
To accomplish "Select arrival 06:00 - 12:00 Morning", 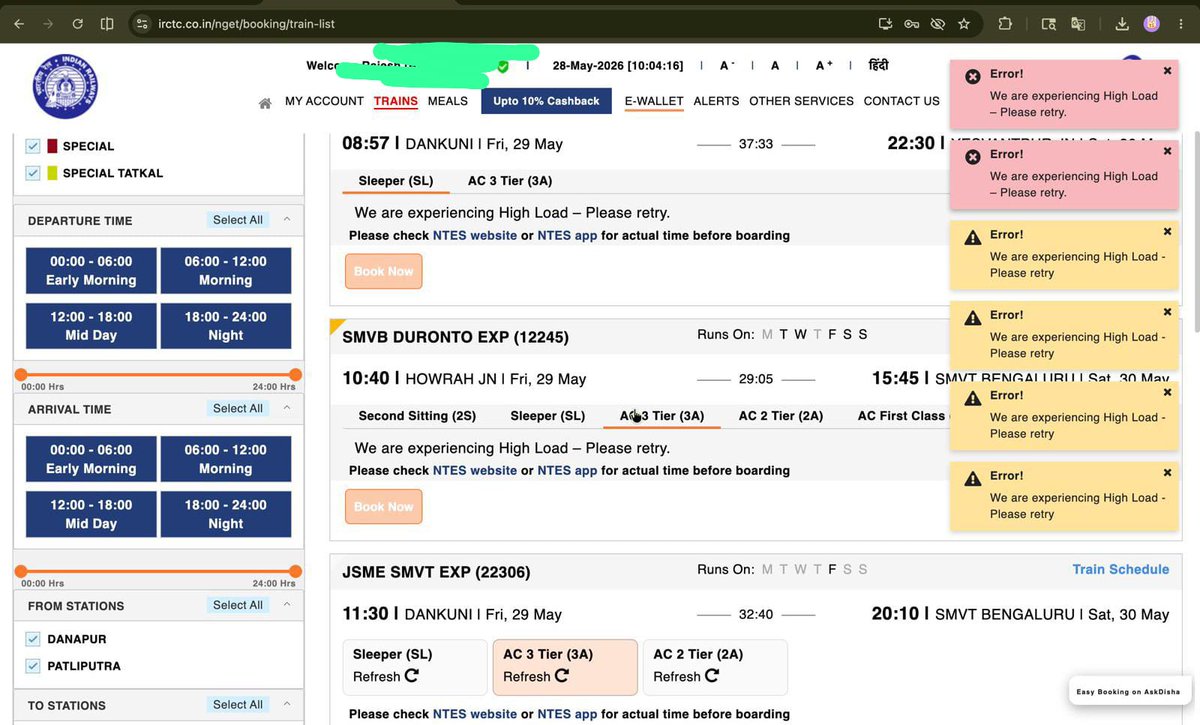I will coord(225,459).
